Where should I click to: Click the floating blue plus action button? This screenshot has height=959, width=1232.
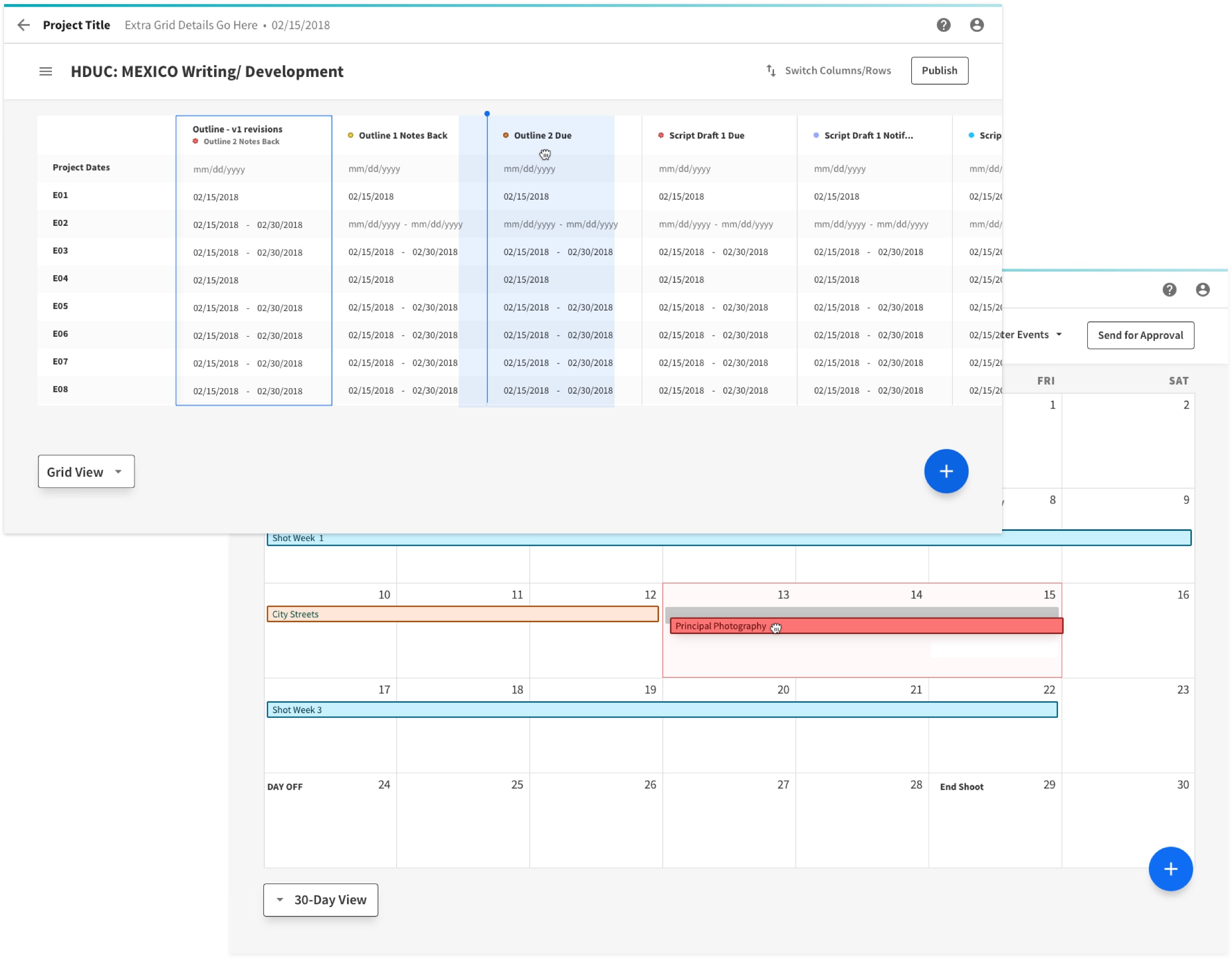[x=944, y=470]
